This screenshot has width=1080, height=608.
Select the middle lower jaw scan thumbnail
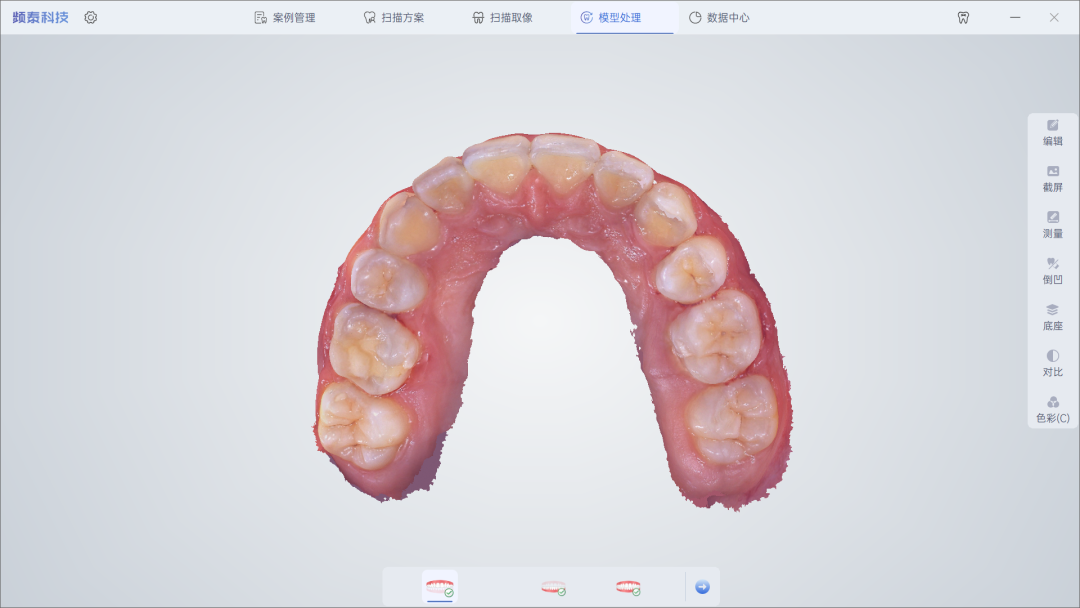coord(553,587)
